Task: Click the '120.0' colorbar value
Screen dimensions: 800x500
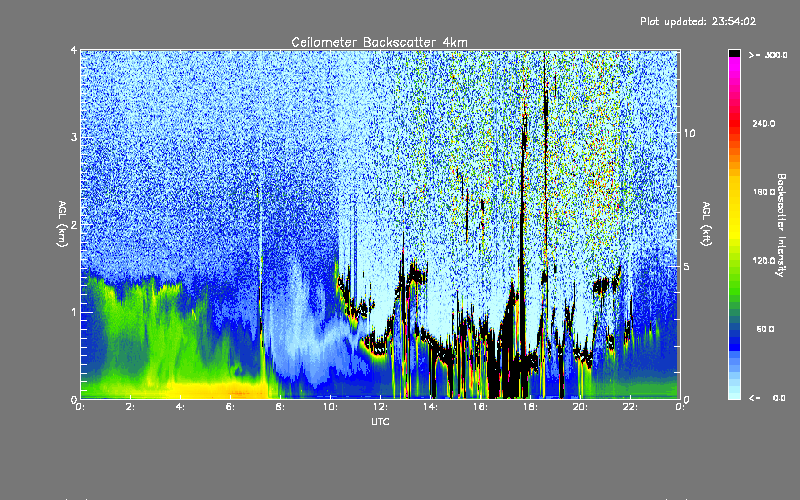Action: [x=764, y=260]
